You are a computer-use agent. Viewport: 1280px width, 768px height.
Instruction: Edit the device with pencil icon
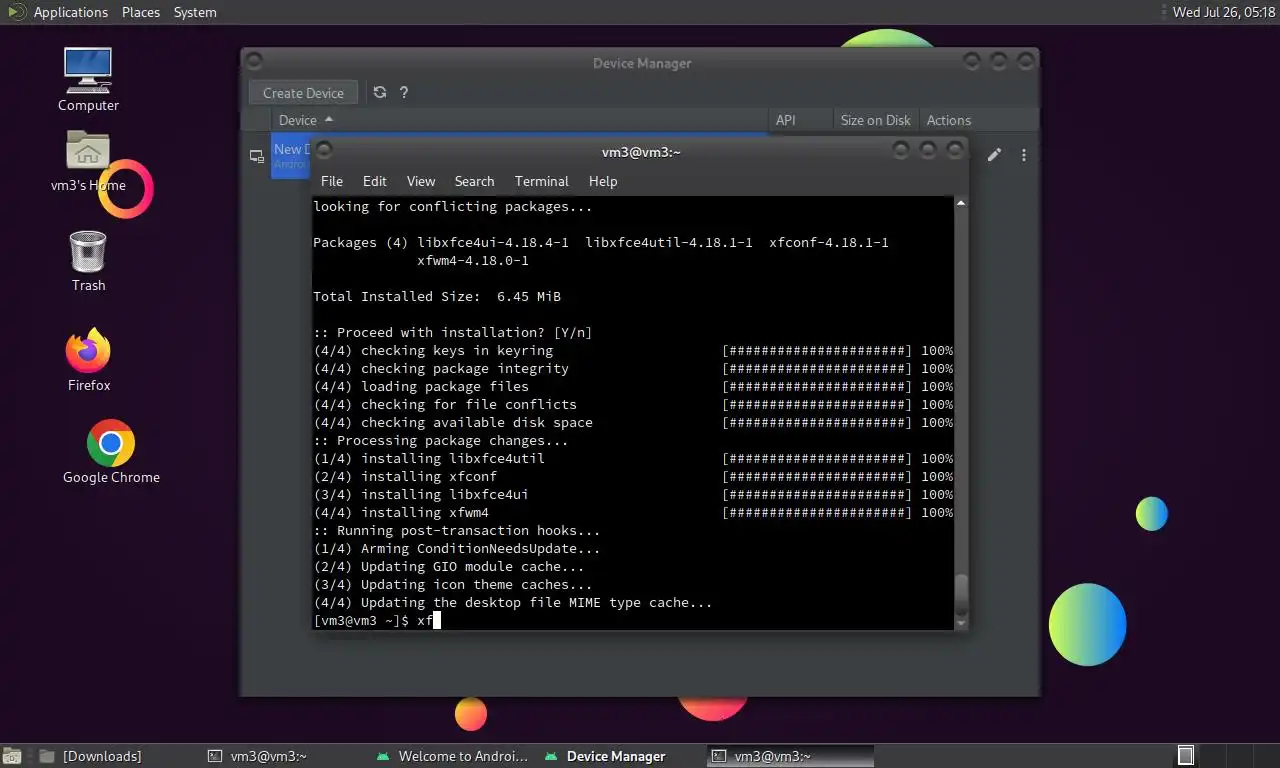pyautogui.click(x=994, y=155)
